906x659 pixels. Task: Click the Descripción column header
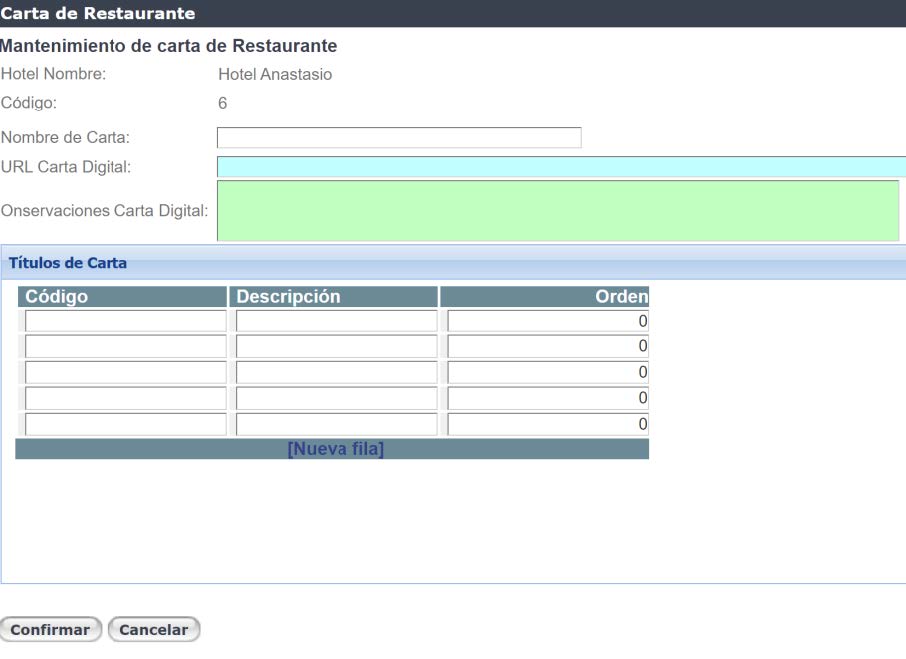(290, 297)
